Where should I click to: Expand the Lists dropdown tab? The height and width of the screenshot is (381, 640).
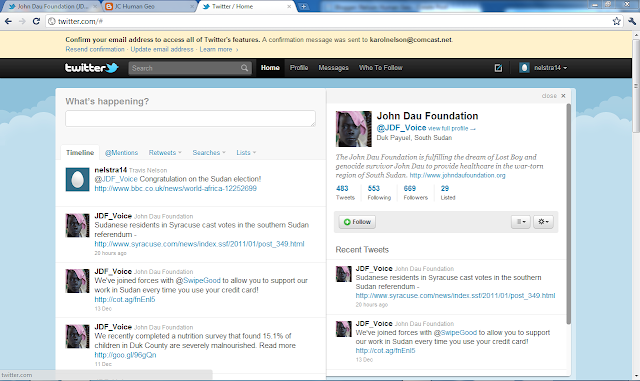pos(246,152)
